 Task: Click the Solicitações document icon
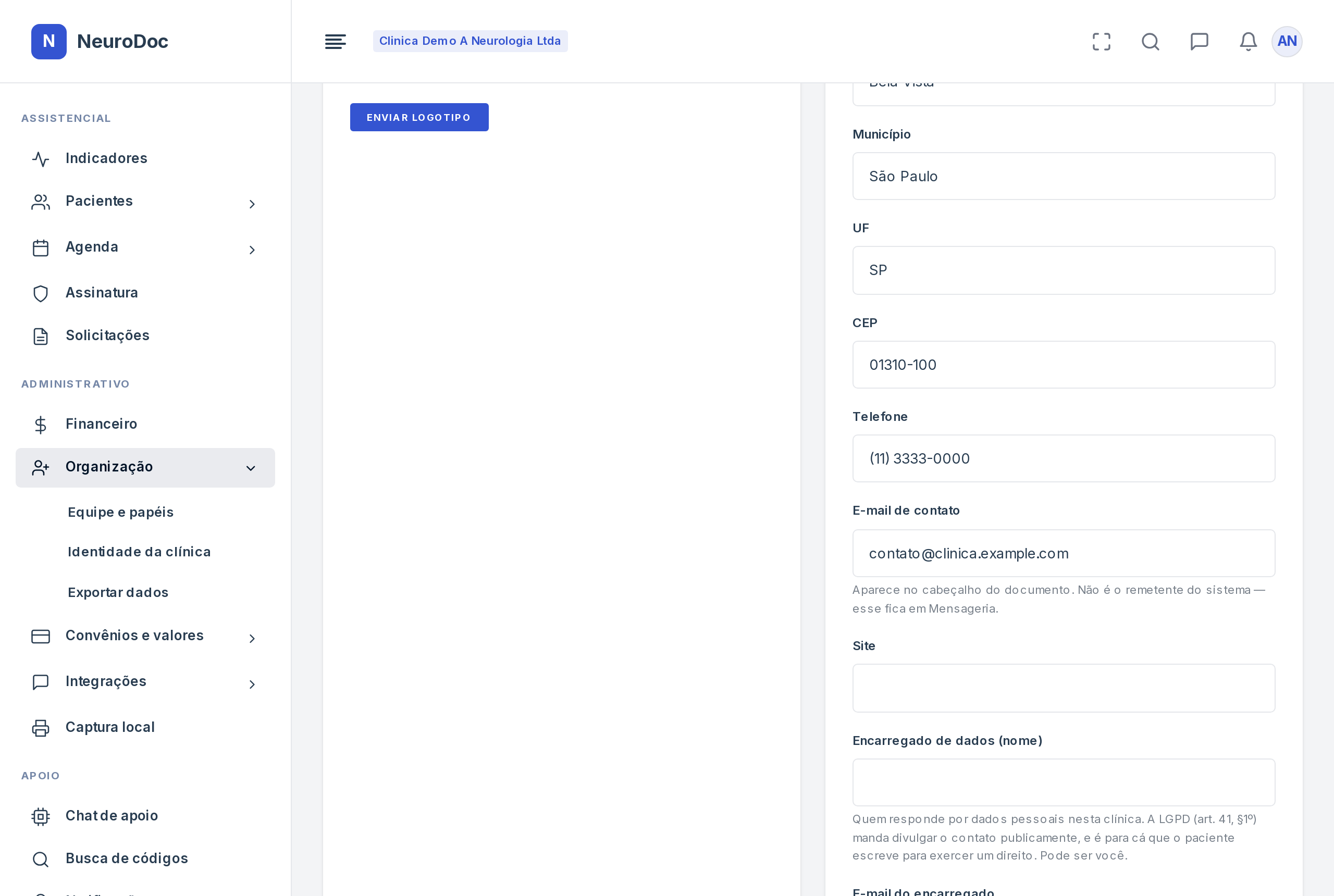pyautogui.click(x=41, y=336)
